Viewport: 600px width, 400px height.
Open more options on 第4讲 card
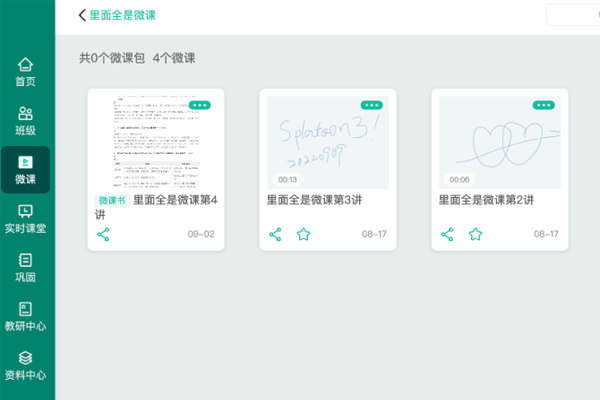point(199,104)
